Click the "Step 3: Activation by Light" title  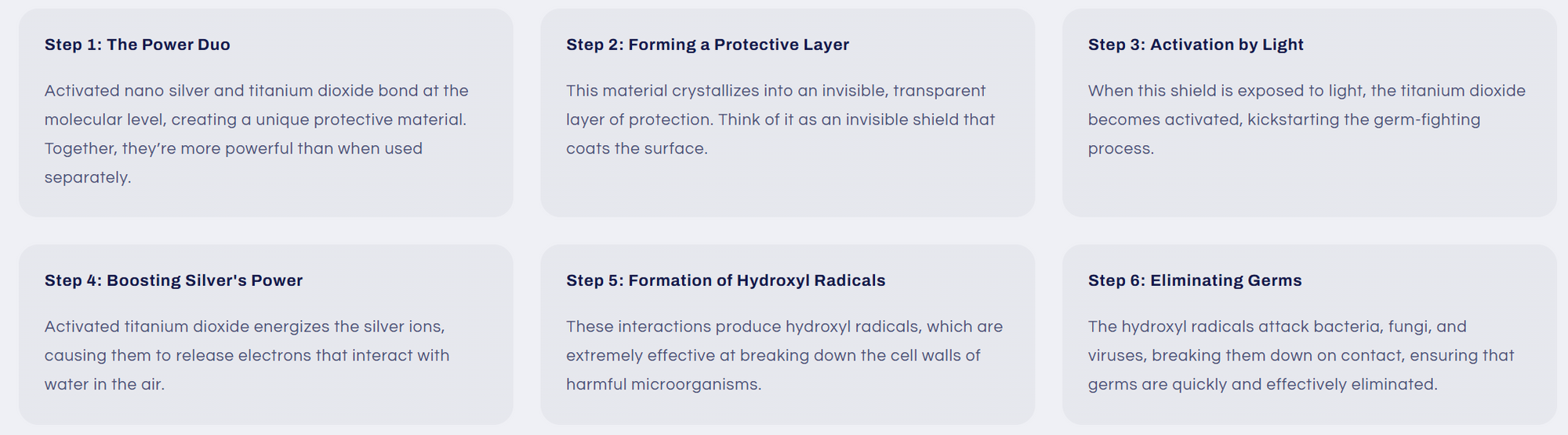(x=1195, y=45)
